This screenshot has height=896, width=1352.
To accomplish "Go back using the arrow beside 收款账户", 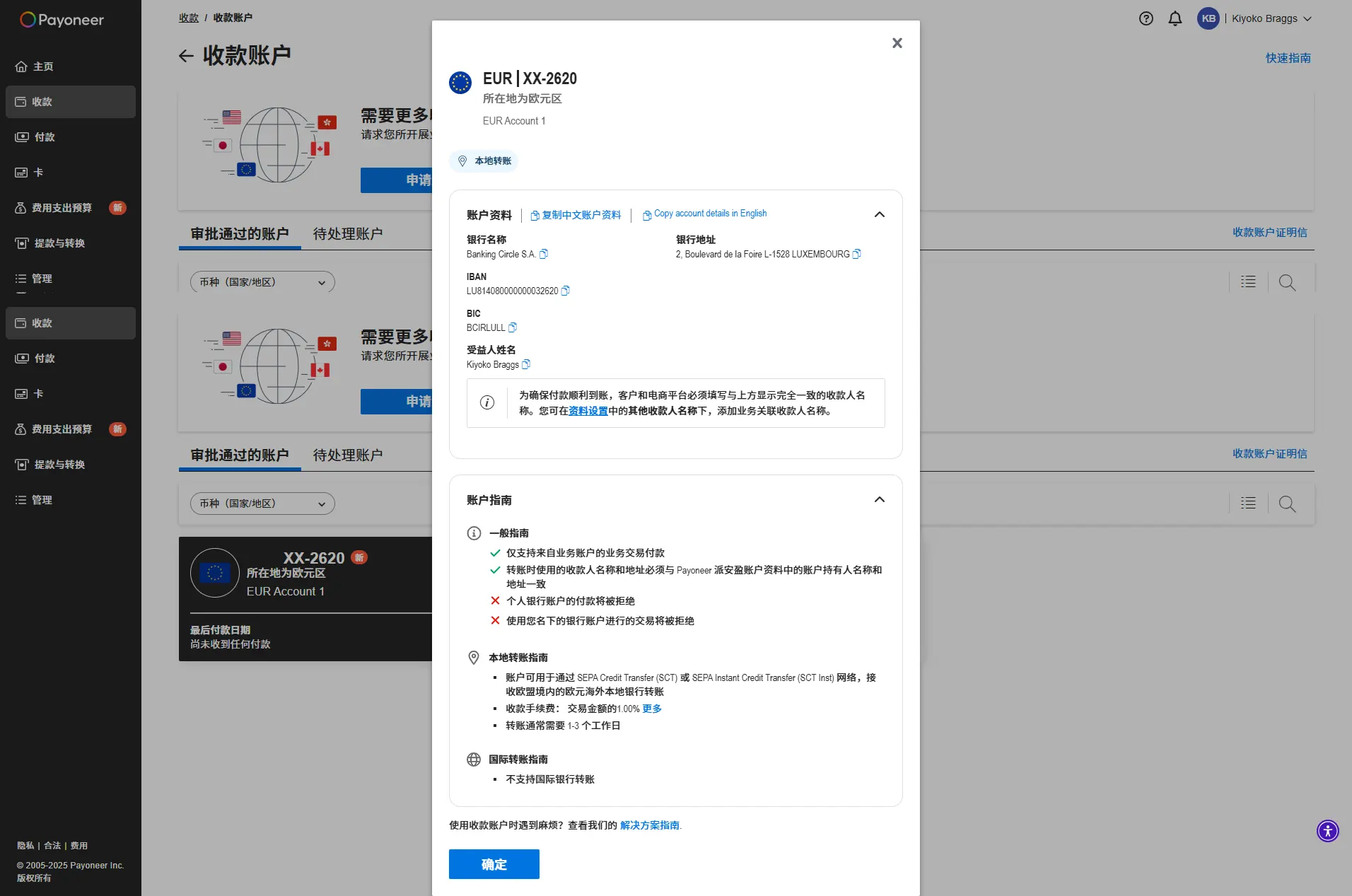I will point(186,56).
